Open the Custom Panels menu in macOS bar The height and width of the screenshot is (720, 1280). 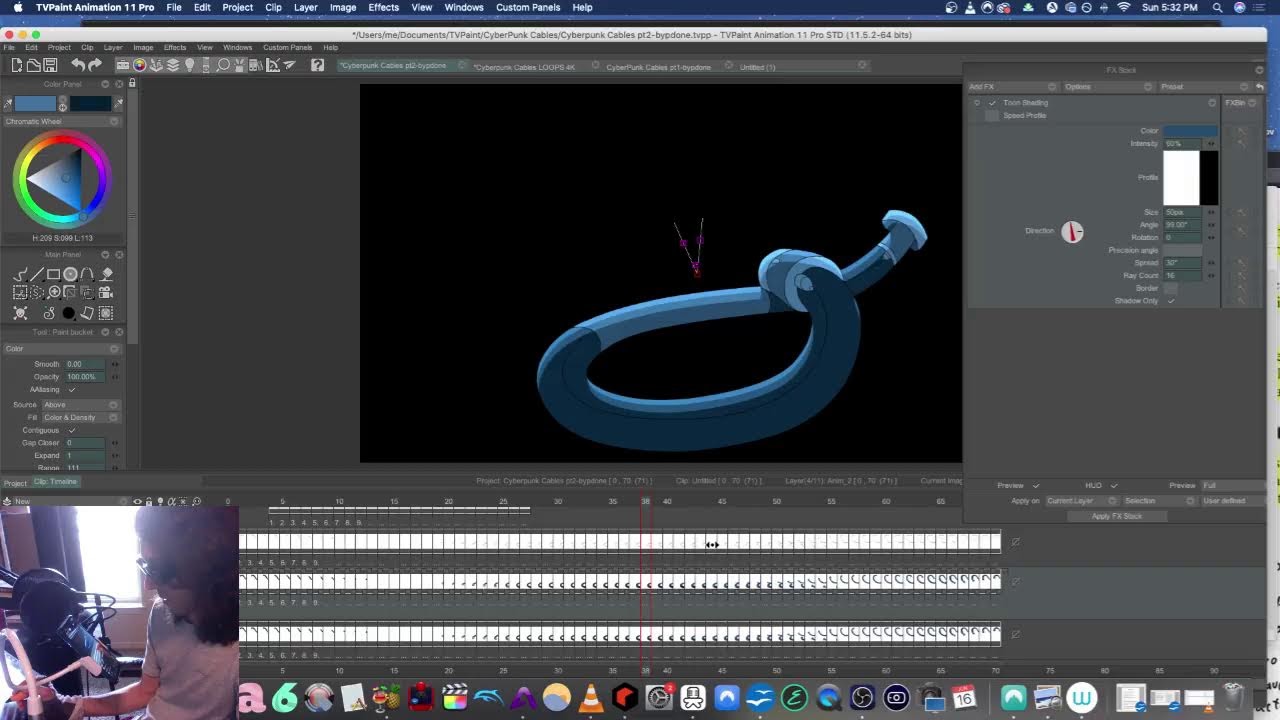528,7
